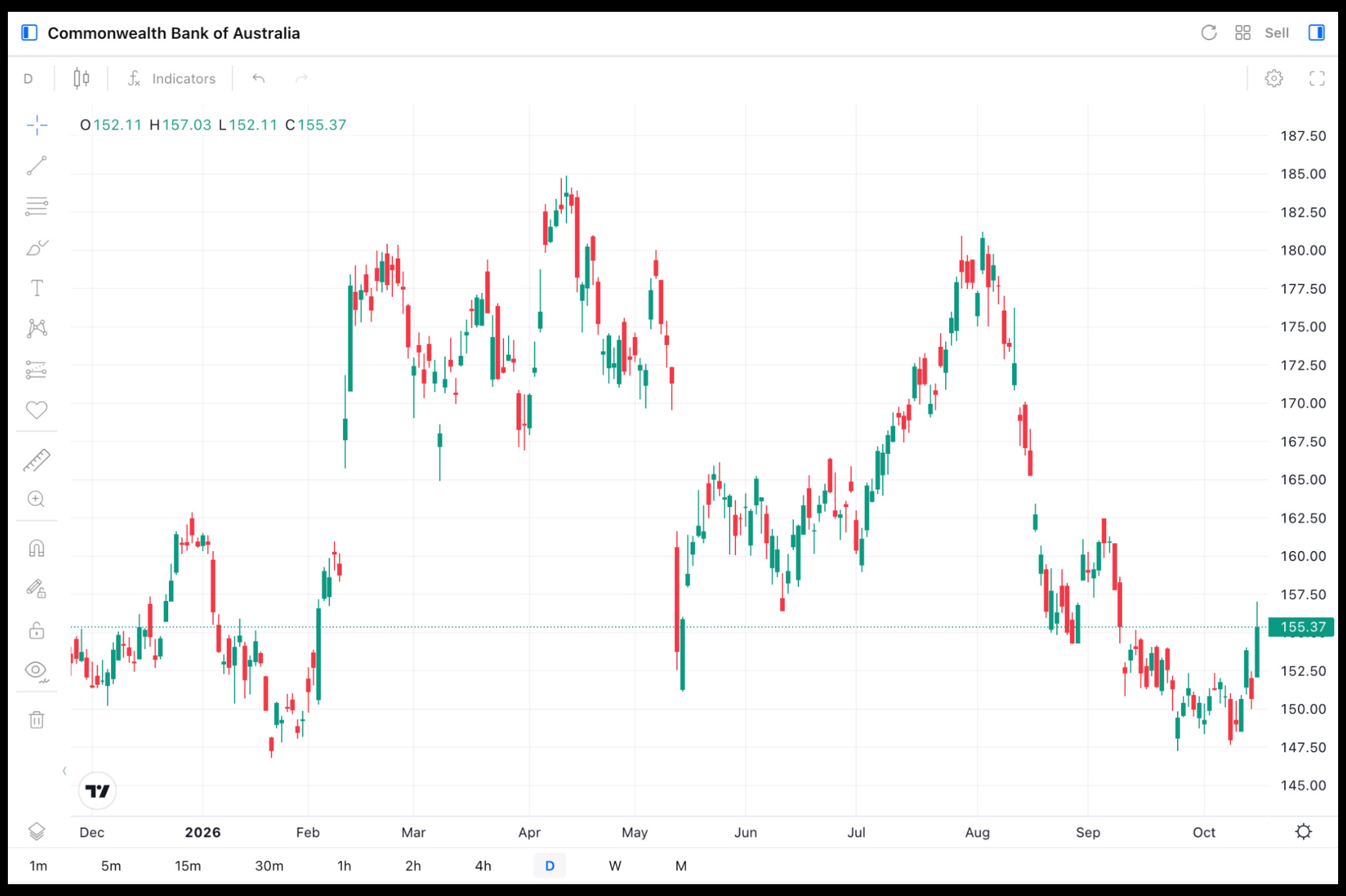Toggle hide all drawings eye icon
Screen dimensions: 1346x896
pos(37,671)
